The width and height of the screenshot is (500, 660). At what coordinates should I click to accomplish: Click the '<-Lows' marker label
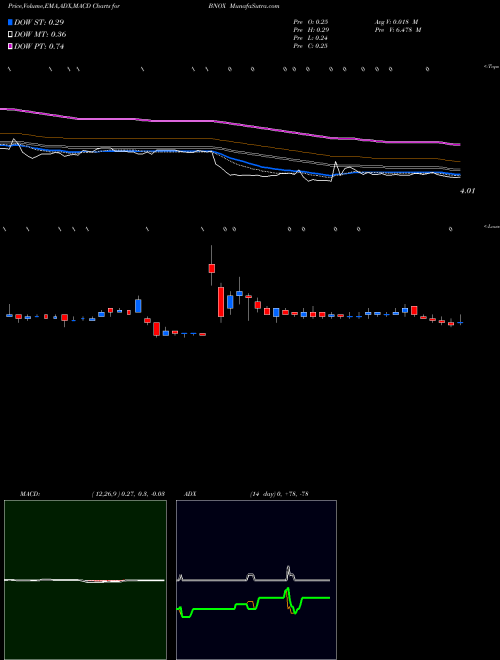pyautogui.click(x=491, y=226)
